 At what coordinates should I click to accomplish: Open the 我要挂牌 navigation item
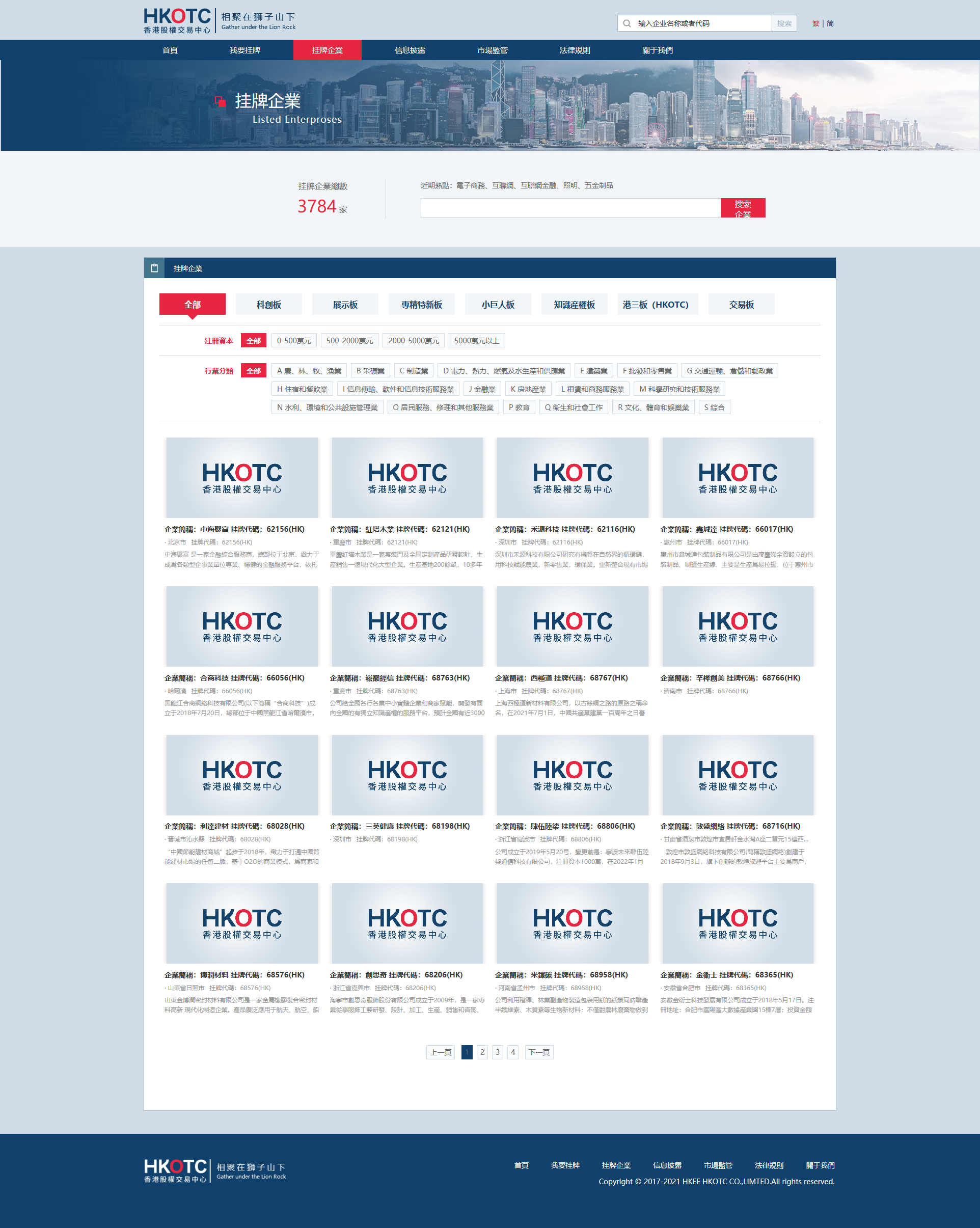pos(245,50)
